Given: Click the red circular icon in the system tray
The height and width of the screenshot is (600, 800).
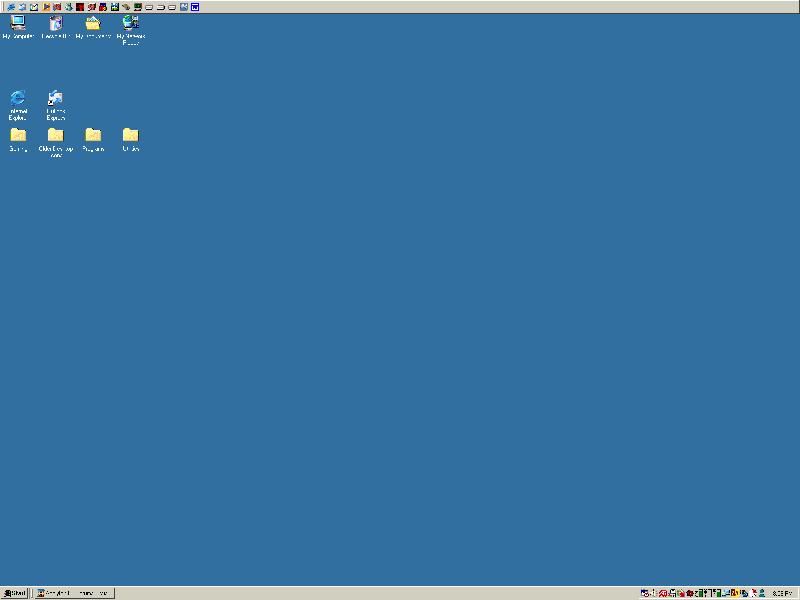Looking at the screenshot, I should click(x=663, y=593).
